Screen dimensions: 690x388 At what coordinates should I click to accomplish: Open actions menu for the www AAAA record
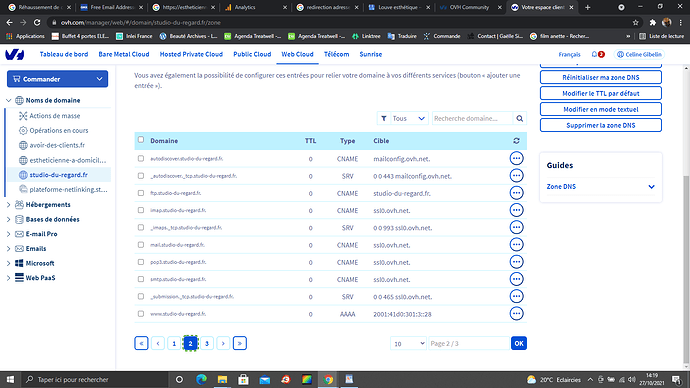[516, 314]
